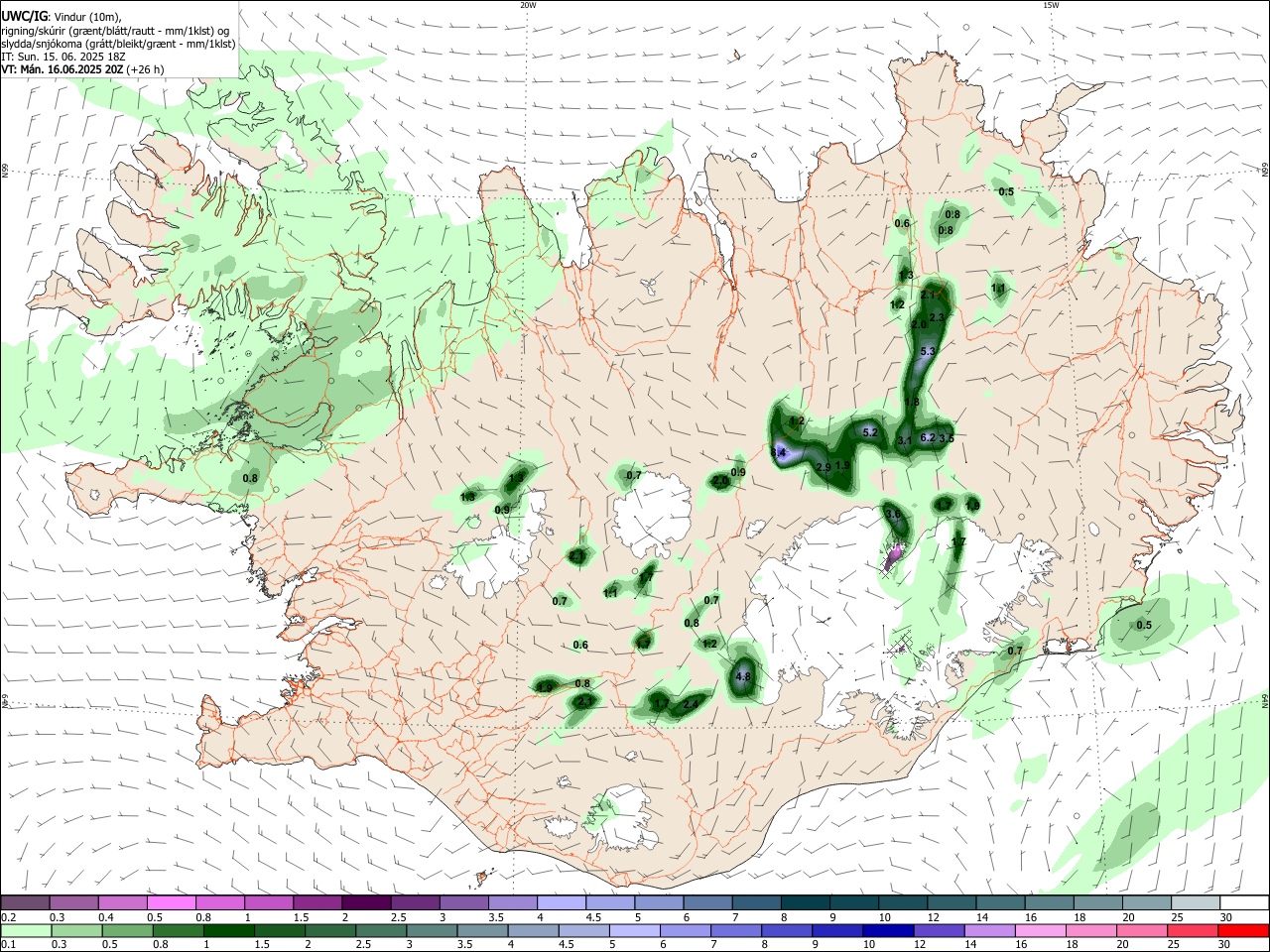Screen dimensions: 1270x952
Task: Click the 4.8 precipitation value on the map
Action: [x=743, y=677]
